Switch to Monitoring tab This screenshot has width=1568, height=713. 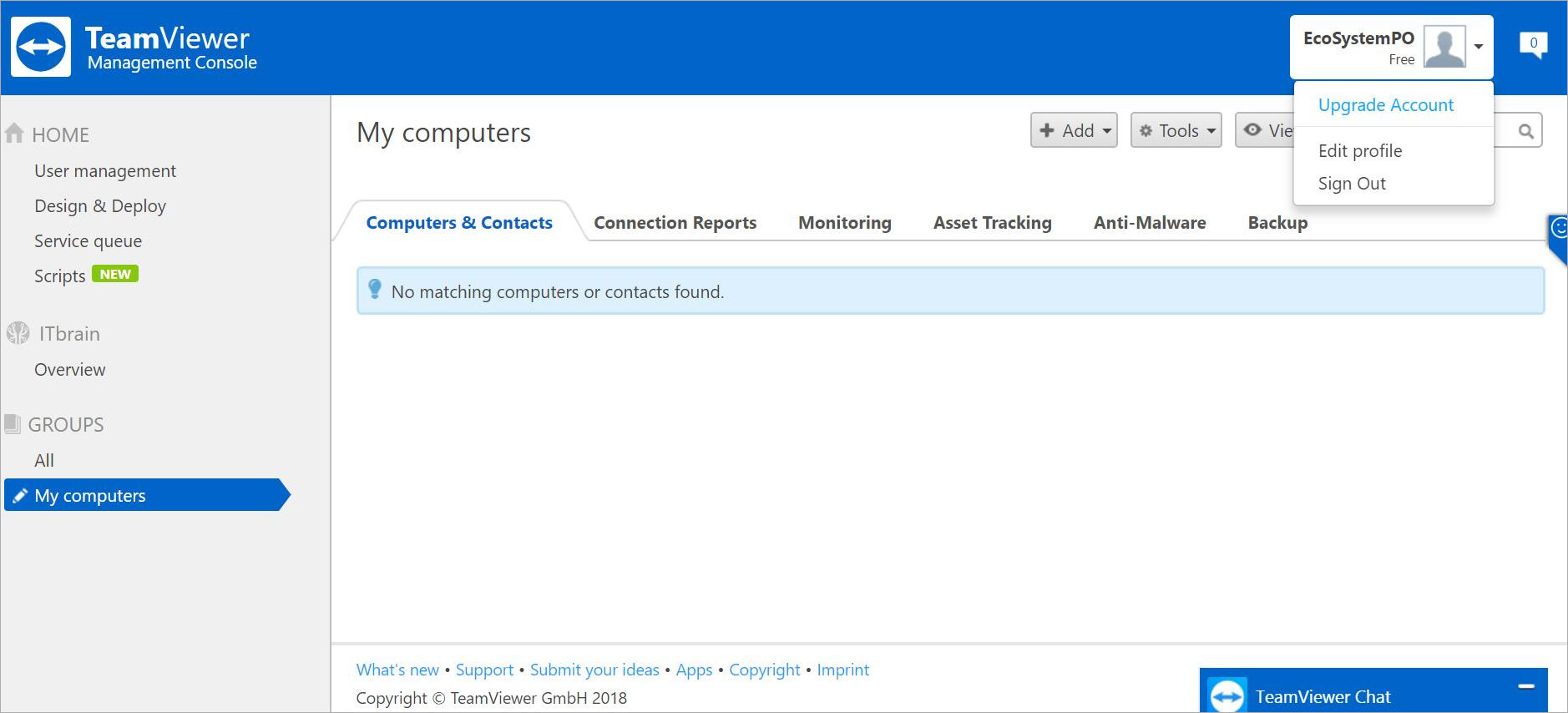pyautogui.click(x=845, y=223)
